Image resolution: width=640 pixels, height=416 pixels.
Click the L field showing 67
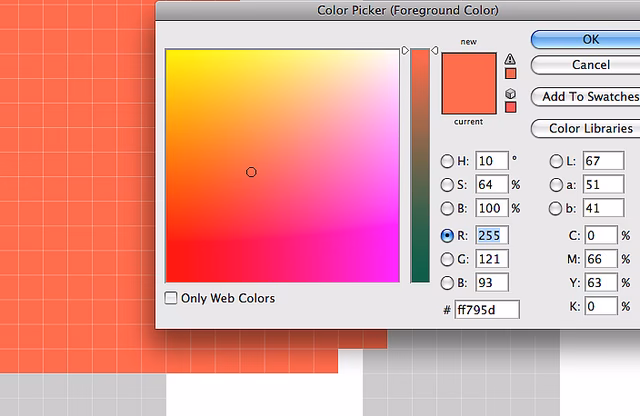click(603, 161)
